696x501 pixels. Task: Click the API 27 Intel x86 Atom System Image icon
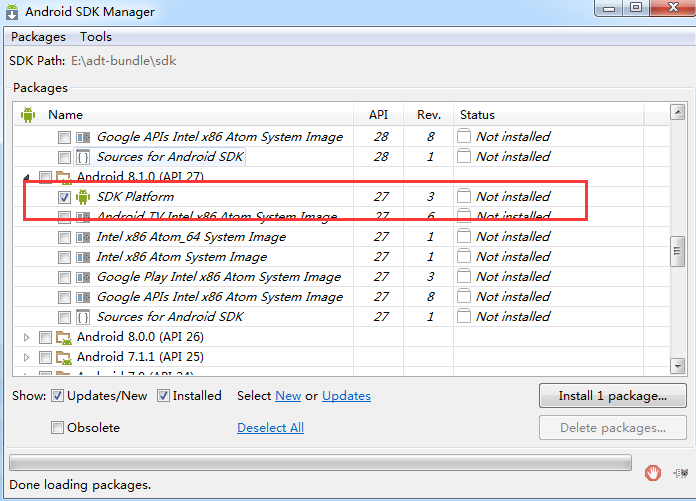click(83, 257)
